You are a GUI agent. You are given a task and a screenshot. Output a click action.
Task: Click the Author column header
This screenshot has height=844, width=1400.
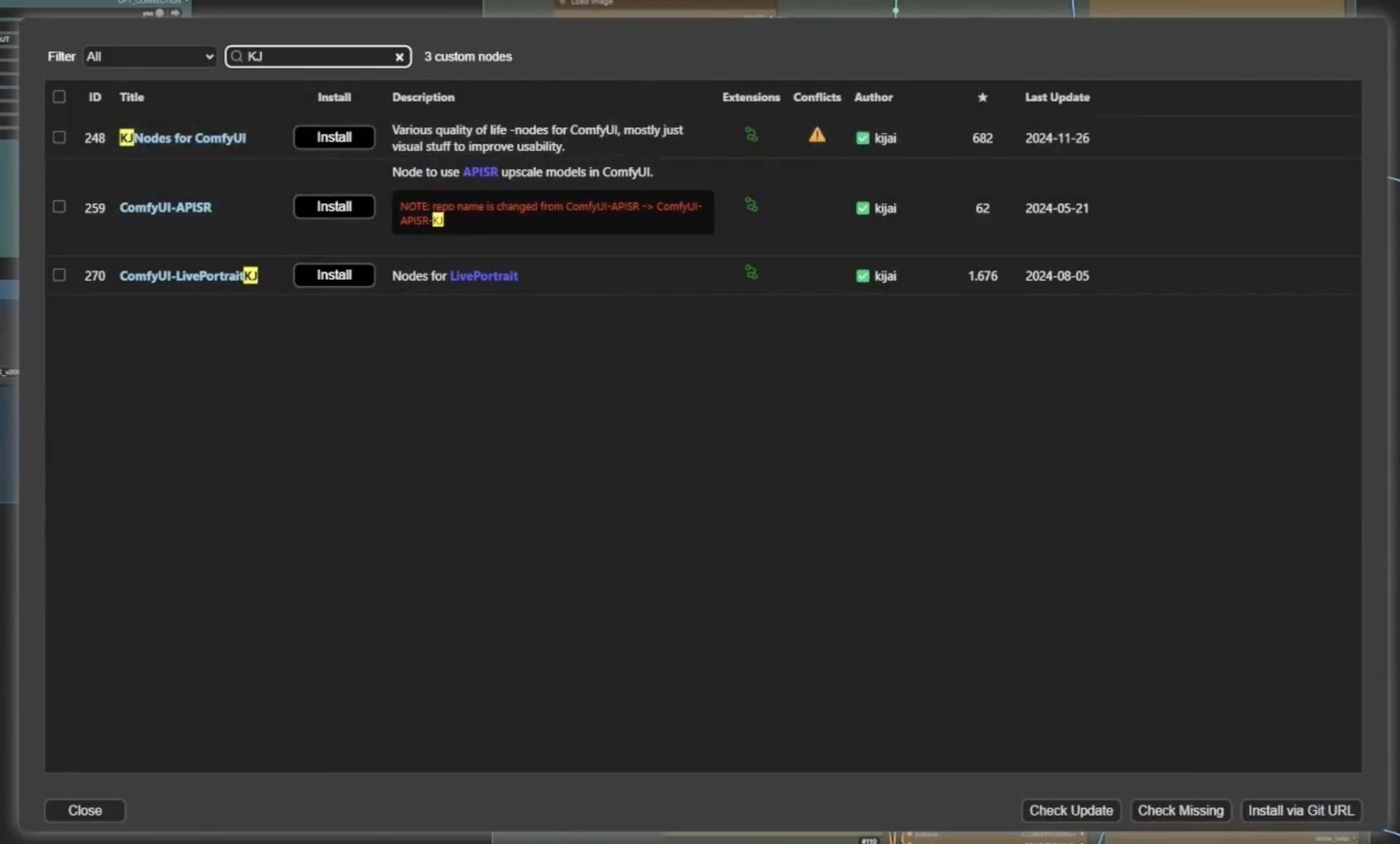click(x=873, y=97)
